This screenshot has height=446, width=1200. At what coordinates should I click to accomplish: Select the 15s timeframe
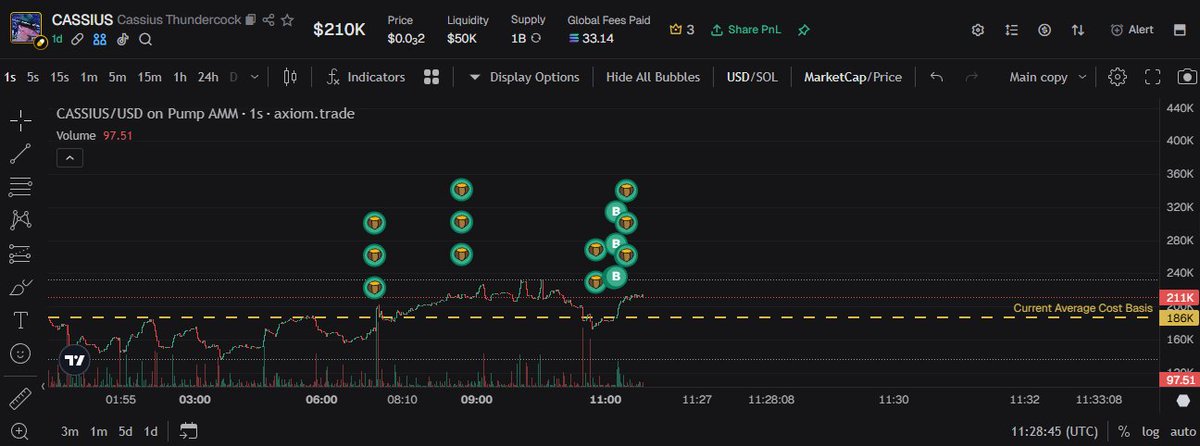click(x=60, y=77)
